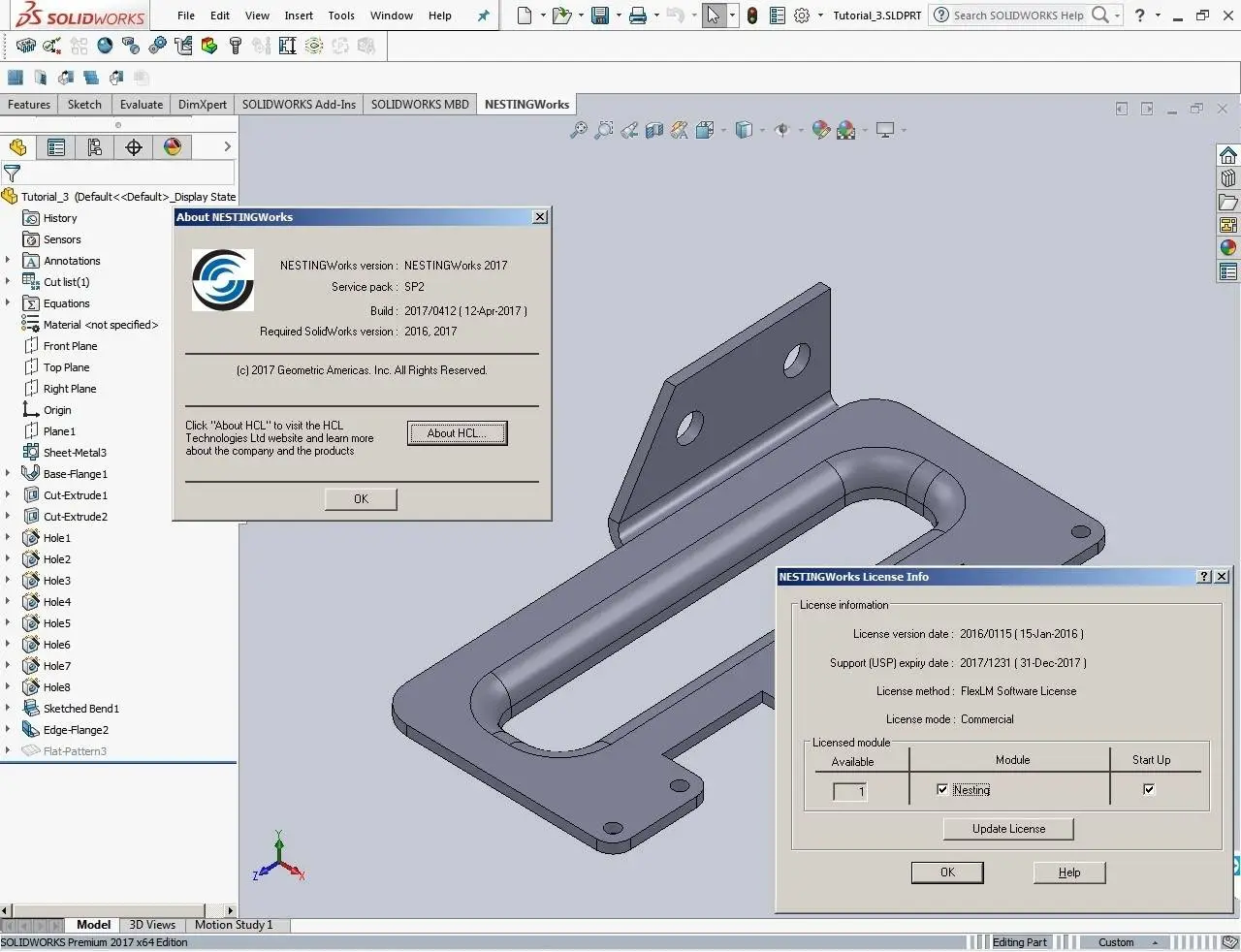Open File Explorer folder in task pane

(x=1228, y=202)
